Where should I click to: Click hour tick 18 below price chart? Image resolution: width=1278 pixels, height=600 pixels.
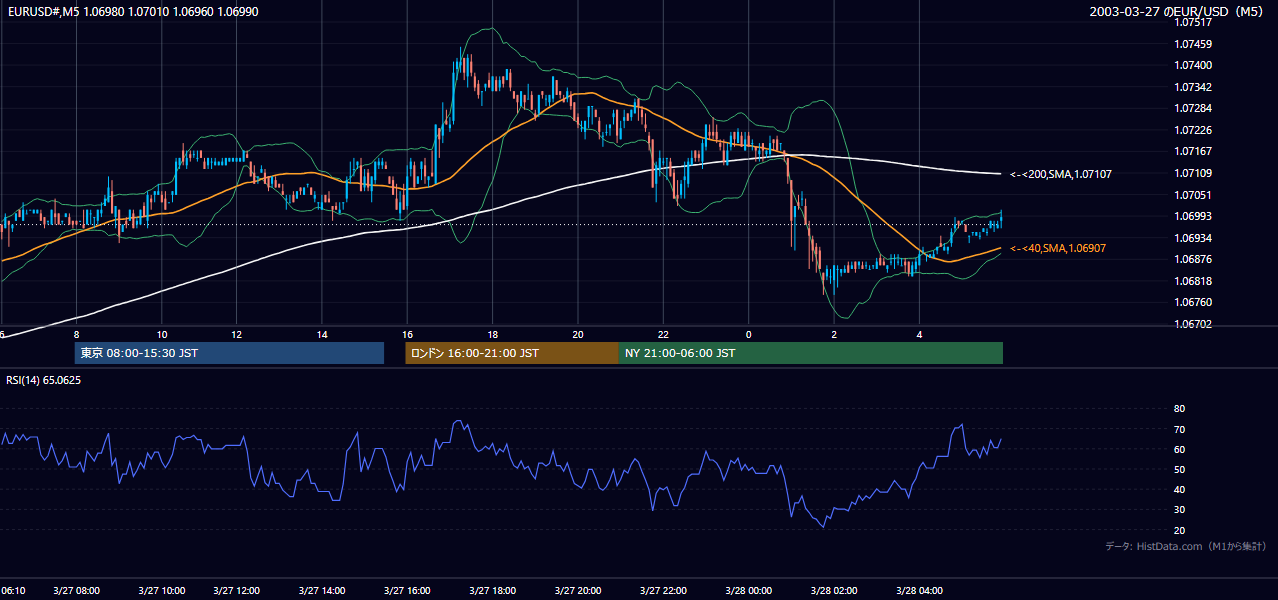point(492,334)
